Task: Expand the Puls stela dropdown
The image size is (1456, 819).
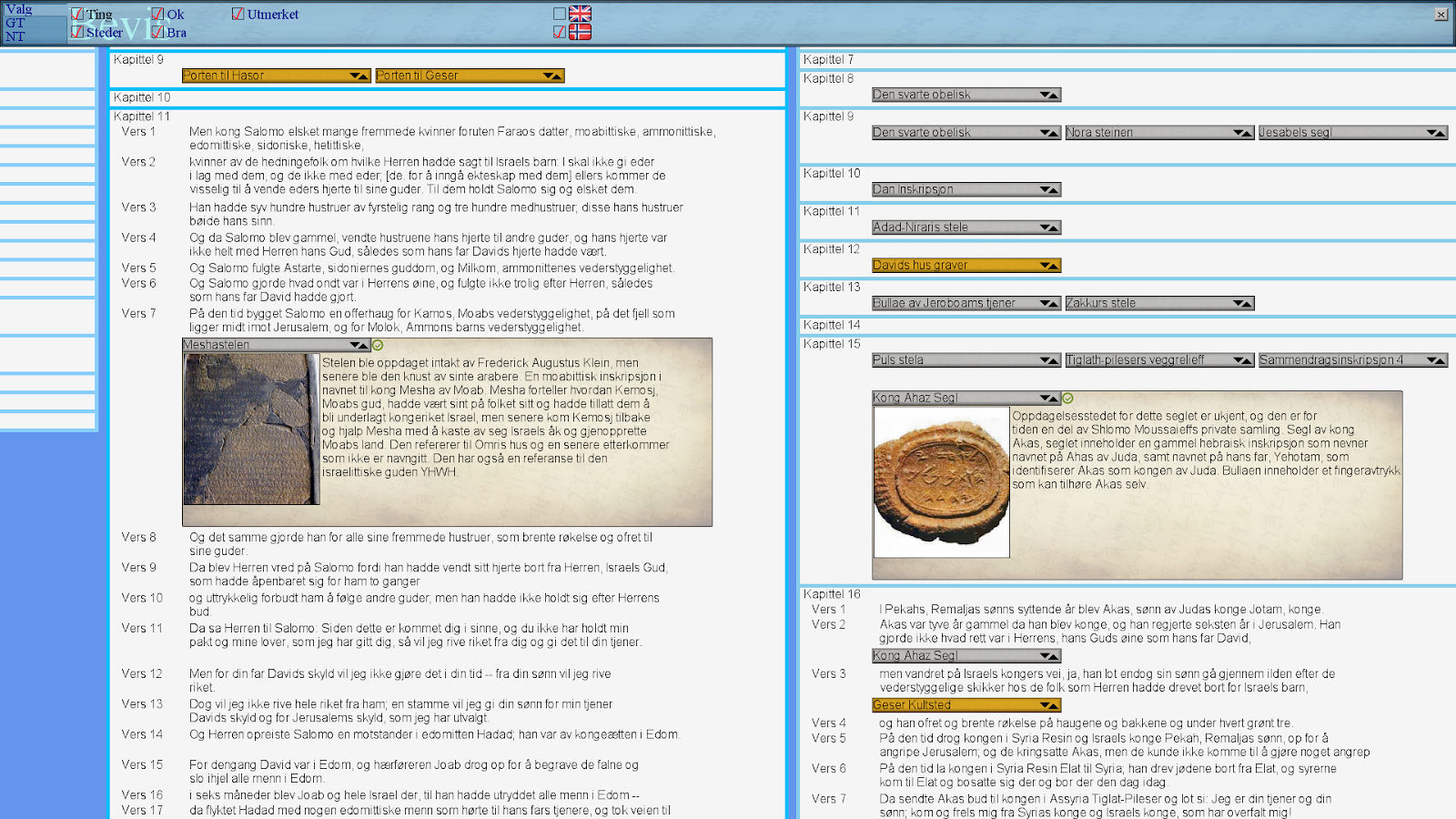Action: [966, 360]
